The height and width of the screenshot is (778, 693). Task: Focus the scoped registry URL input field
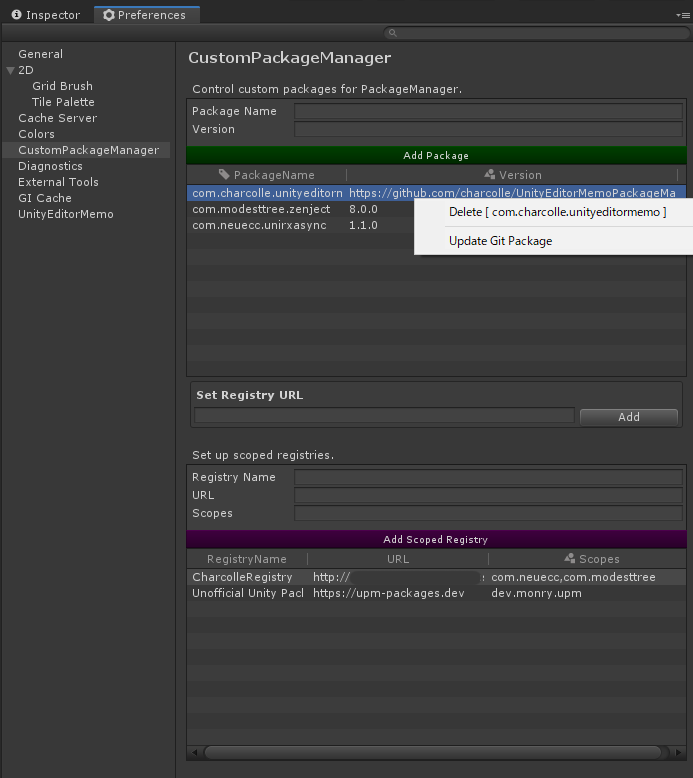(488, 495)
